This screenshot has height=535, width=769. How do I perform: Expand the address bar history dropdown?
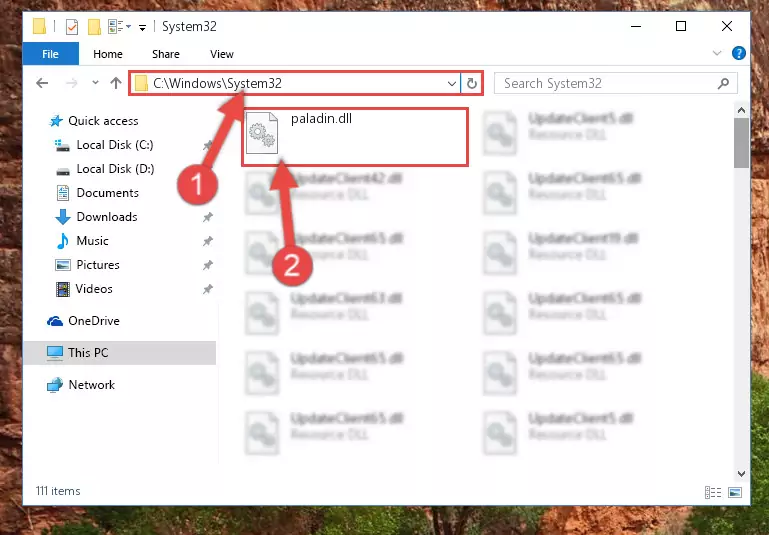click(452, 84)
